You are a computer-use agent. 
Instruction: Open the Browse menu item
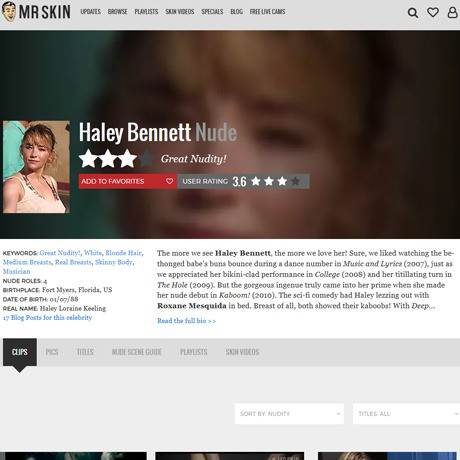point(117,12)
